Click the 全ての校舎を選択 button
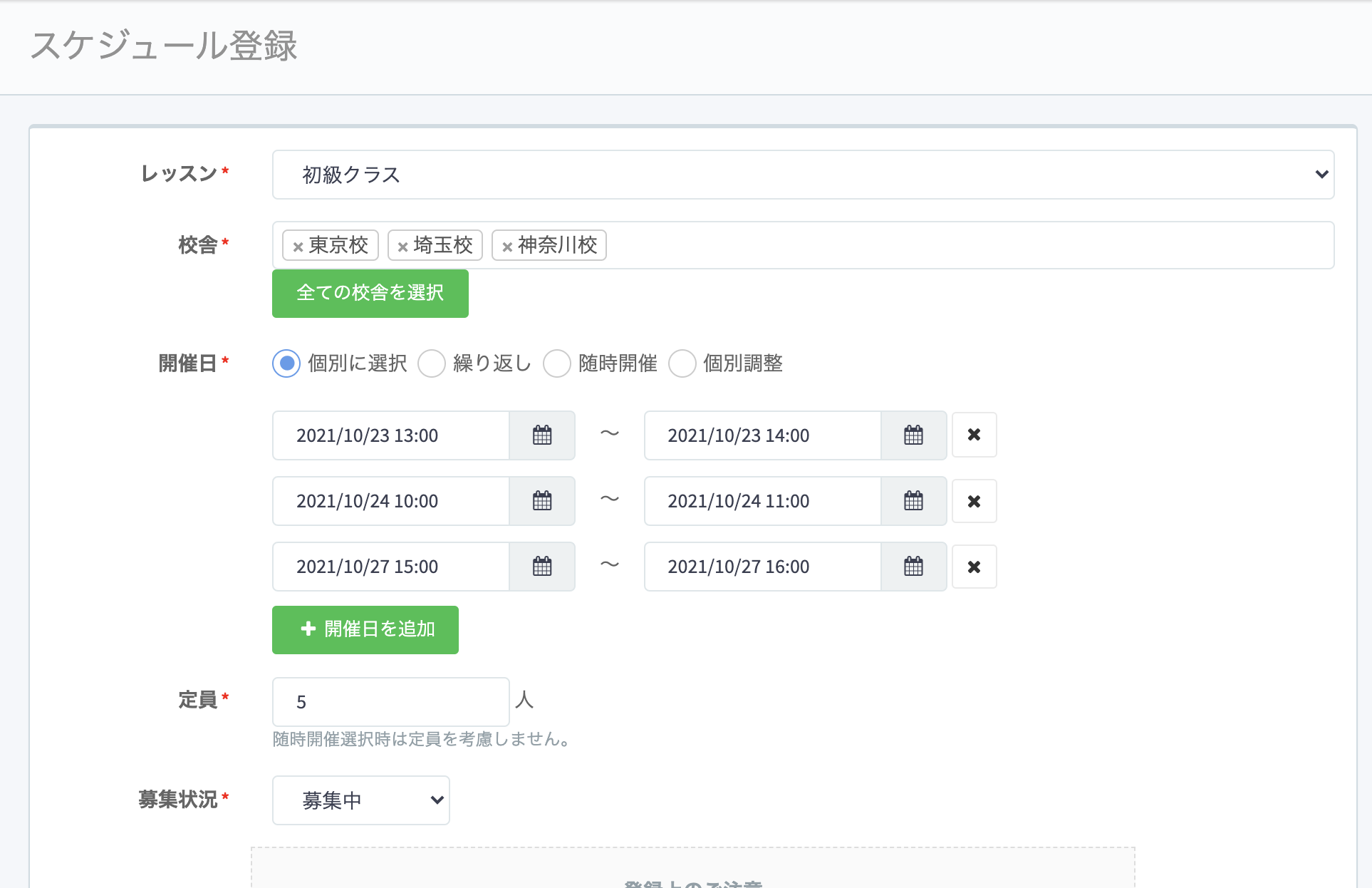Screen dimensions: 1372x888 tap(370, 294)
